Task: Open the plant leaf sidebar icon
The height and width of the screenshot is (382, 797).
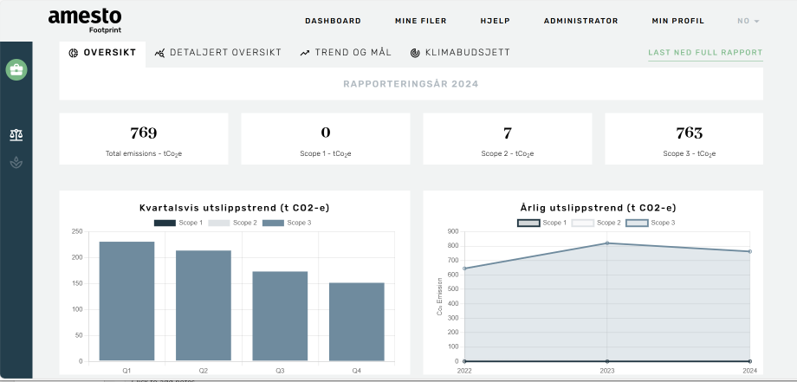Action: [x=16, y=163]
